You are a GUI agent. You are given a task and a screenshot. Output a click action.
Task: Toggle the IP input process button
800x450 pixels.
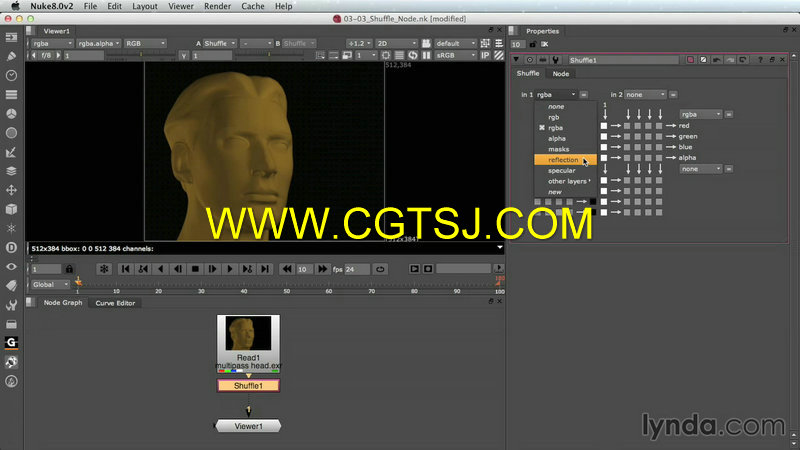485,55
